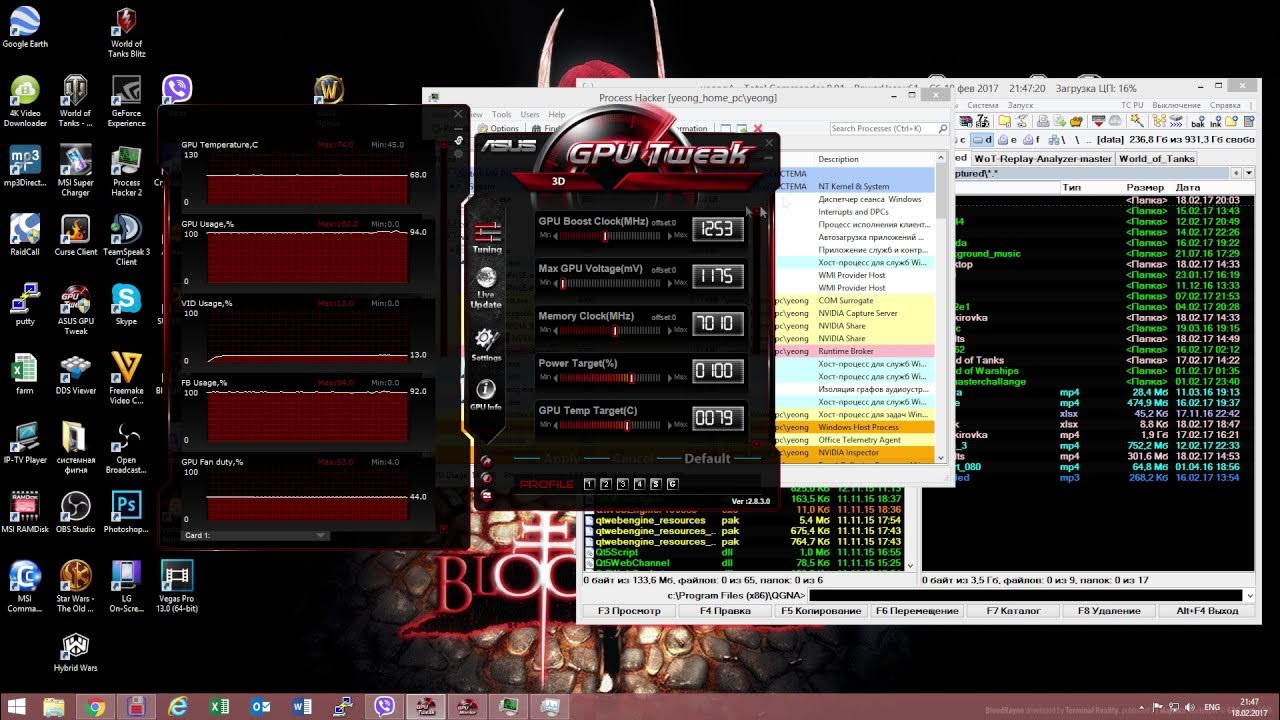Switch to the World_of_Tanks tab
The image size is (1280, 720).
pos(1156,158)
